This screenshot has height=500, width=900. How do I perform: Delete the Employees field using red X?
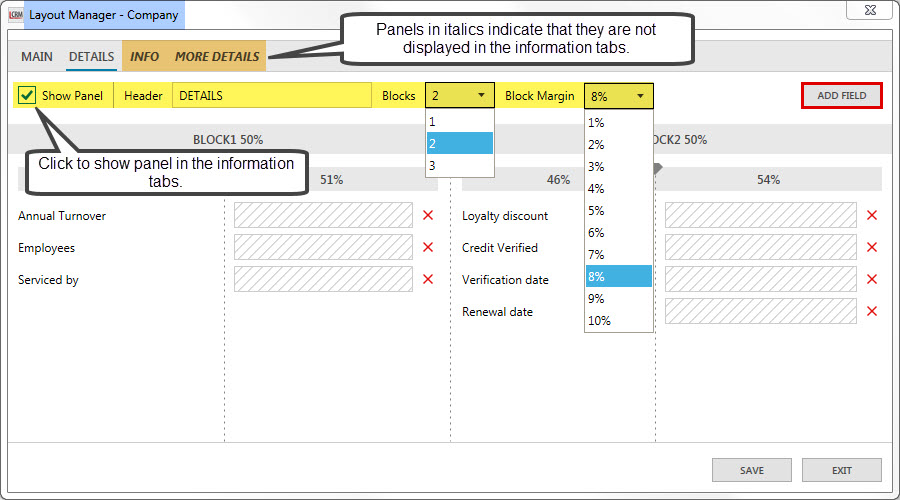[x=428, y=248]
